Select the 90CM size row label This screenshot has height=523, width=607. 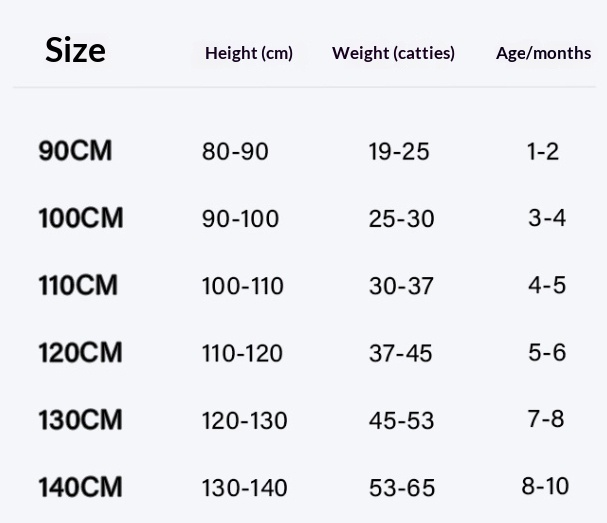[x=75, y=151]
